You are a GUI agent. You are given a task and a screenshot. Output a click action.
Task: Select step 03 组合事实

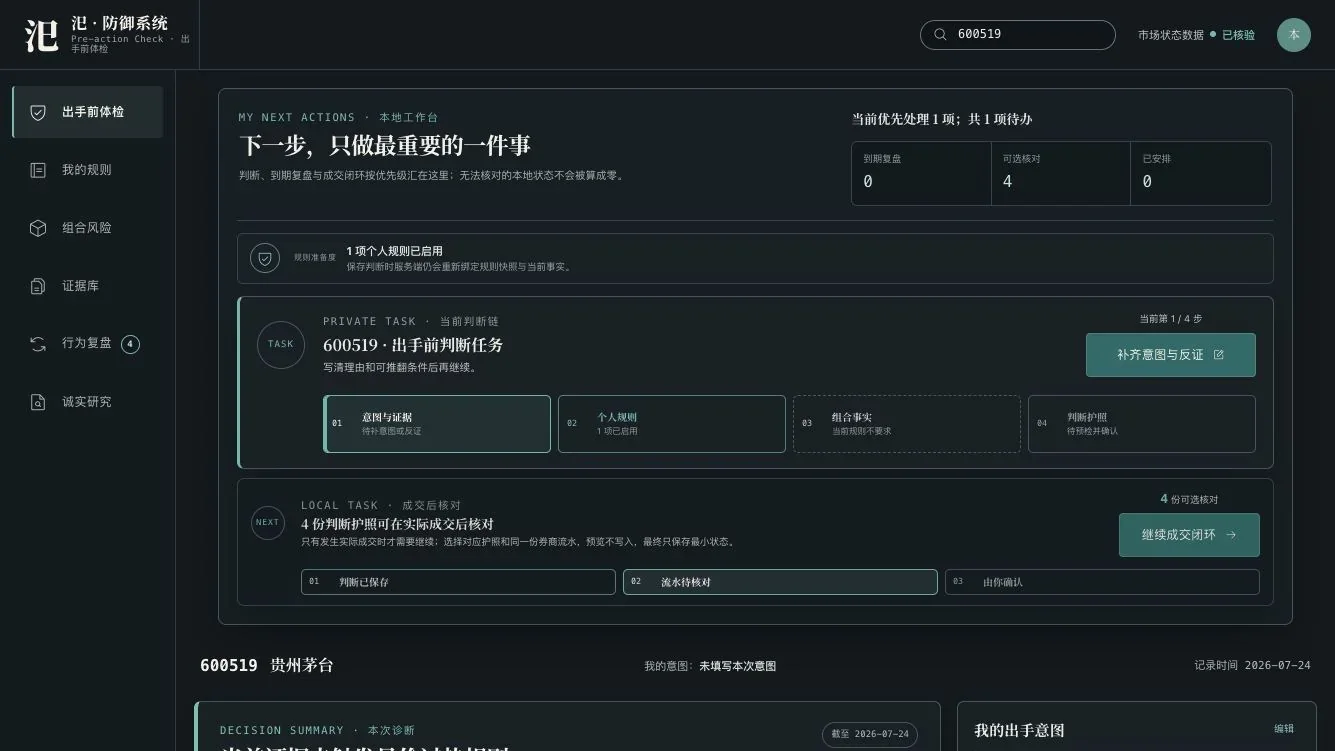click(x=907, y=424)
